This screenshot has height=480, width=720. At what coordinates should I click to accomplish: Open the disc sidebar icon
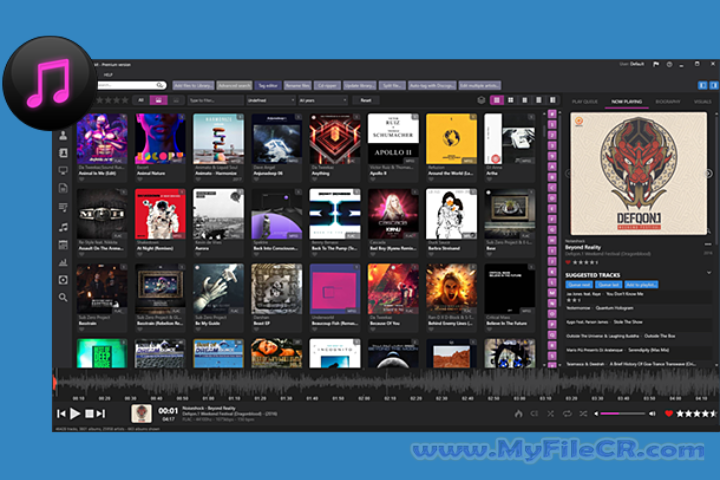click(x=63, y=280)
